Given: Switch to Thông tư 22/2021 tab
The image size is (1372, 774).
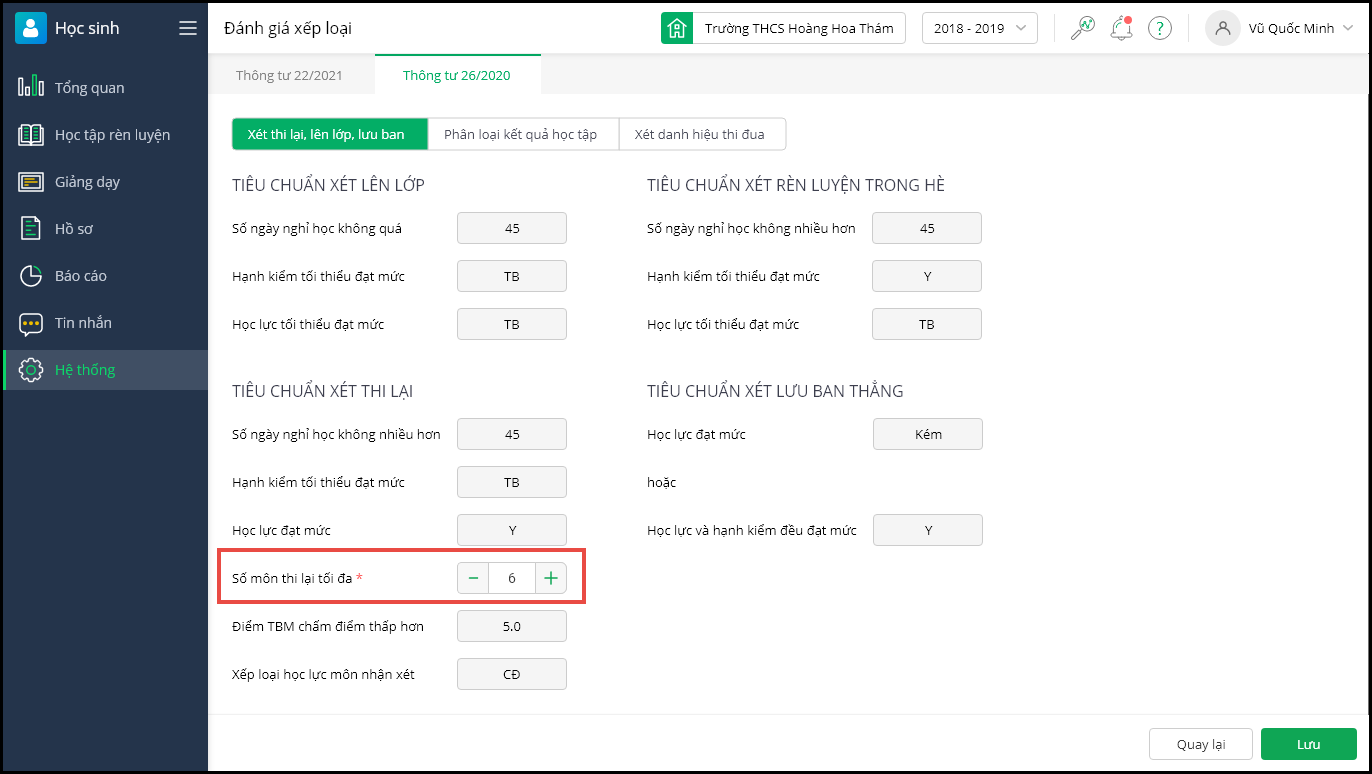Looking at the screenshot, I should coord(287,75).
